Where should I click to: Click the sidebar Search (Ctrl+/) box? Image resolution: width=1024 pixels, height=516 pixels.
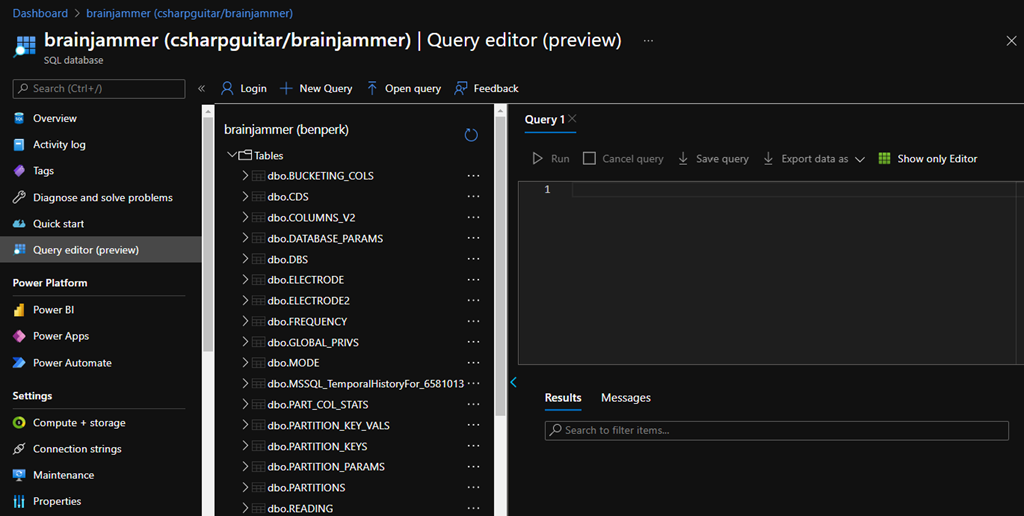point(99,89)
